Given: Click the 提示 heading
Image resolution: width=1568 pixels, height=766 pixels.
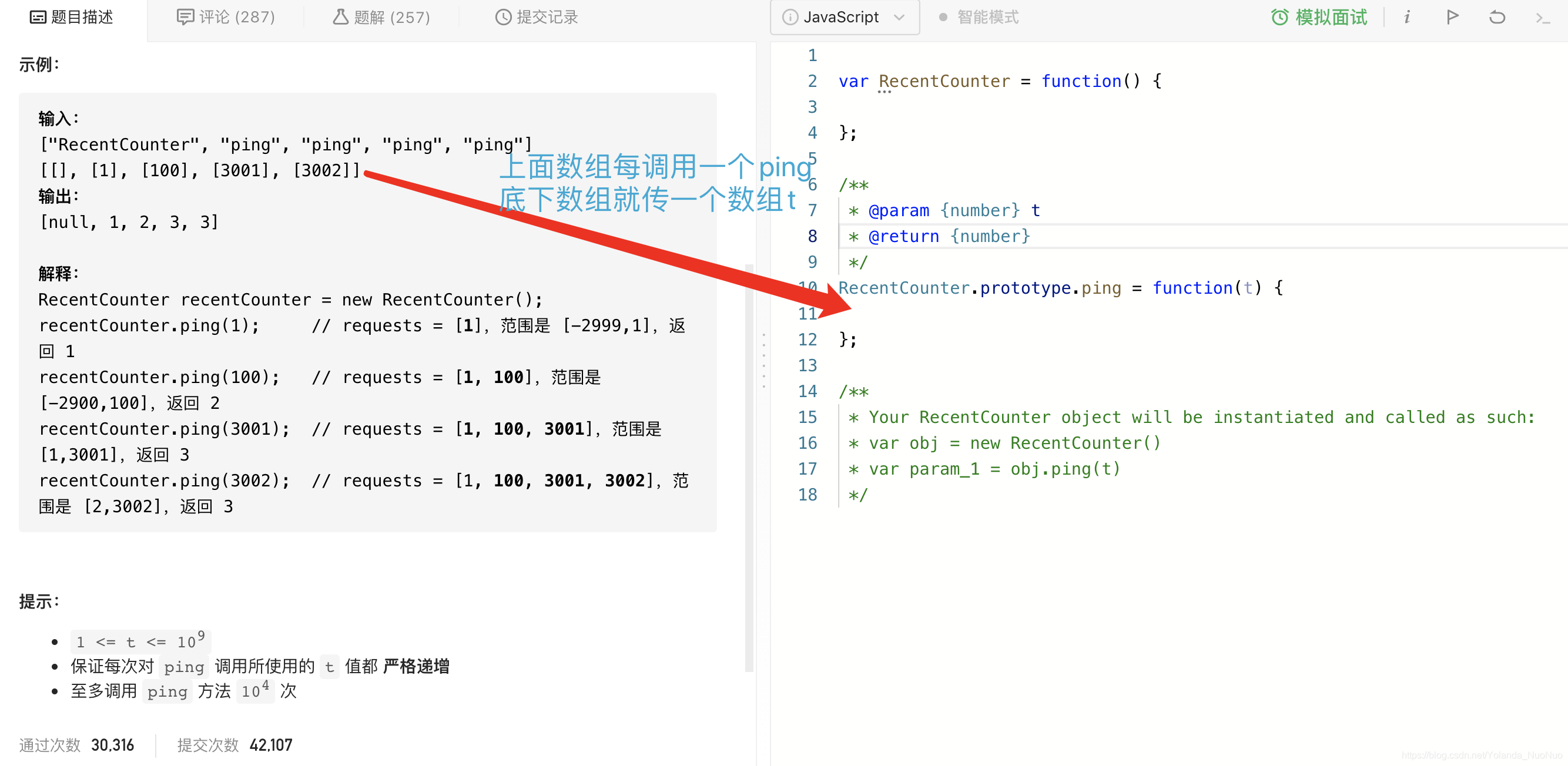Looking at the screenshot, I should coord(39,602).
